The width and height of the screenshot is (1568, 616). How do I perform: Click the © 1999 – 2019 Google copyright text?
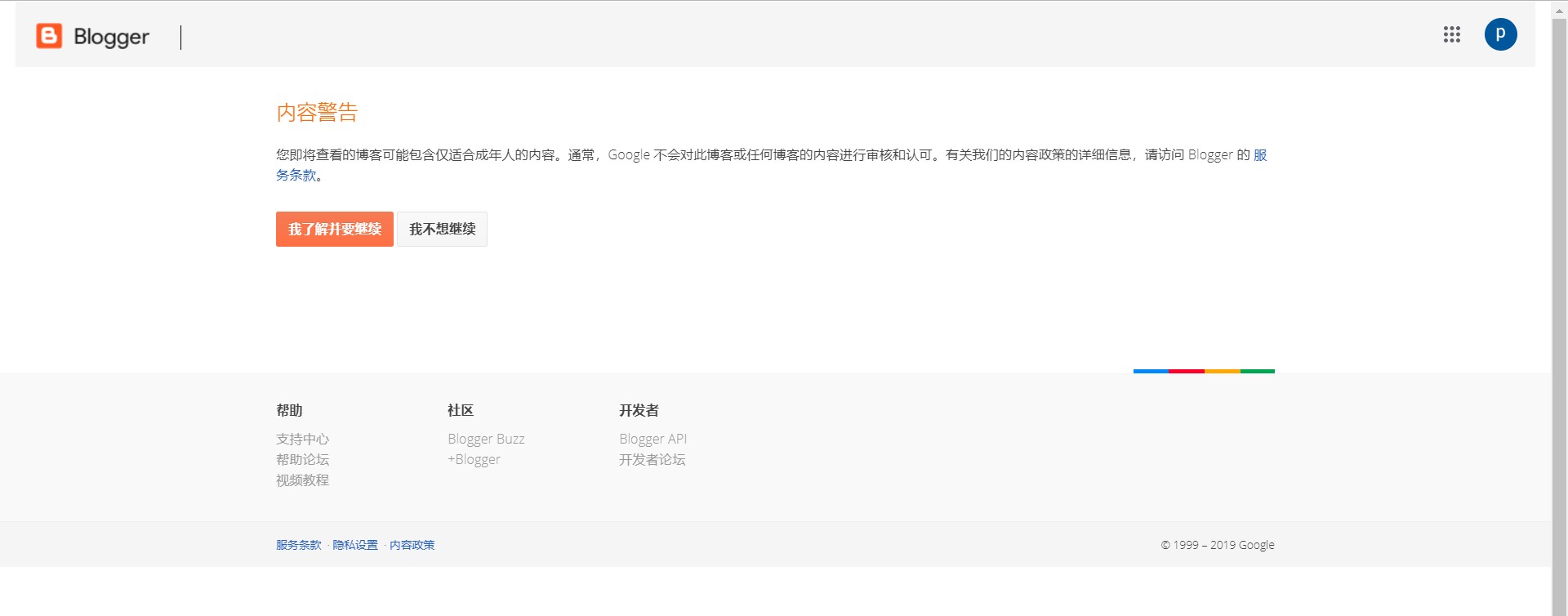(x=1217, y=545)
